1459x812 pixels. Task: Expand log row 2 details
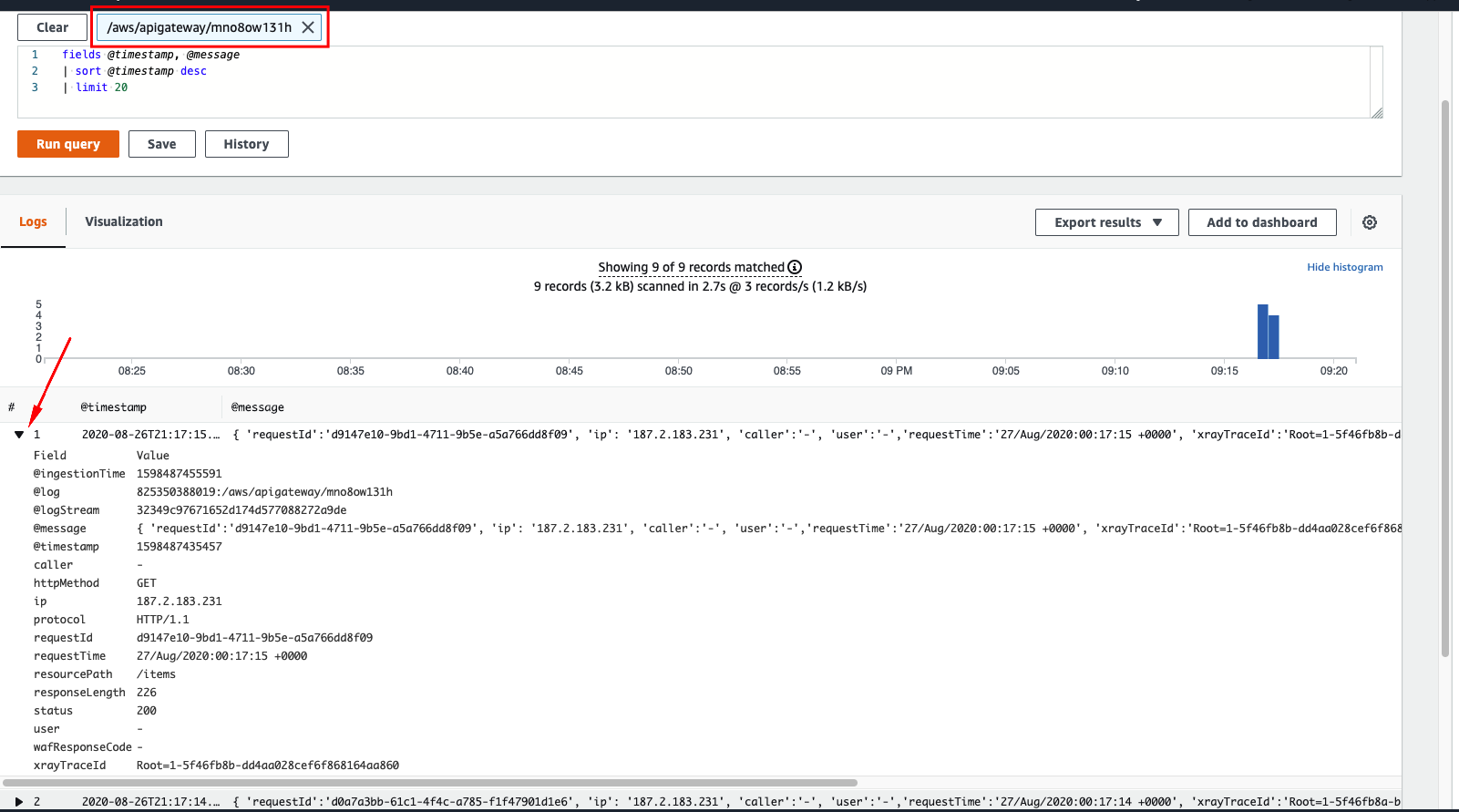[x=19, y=802]
